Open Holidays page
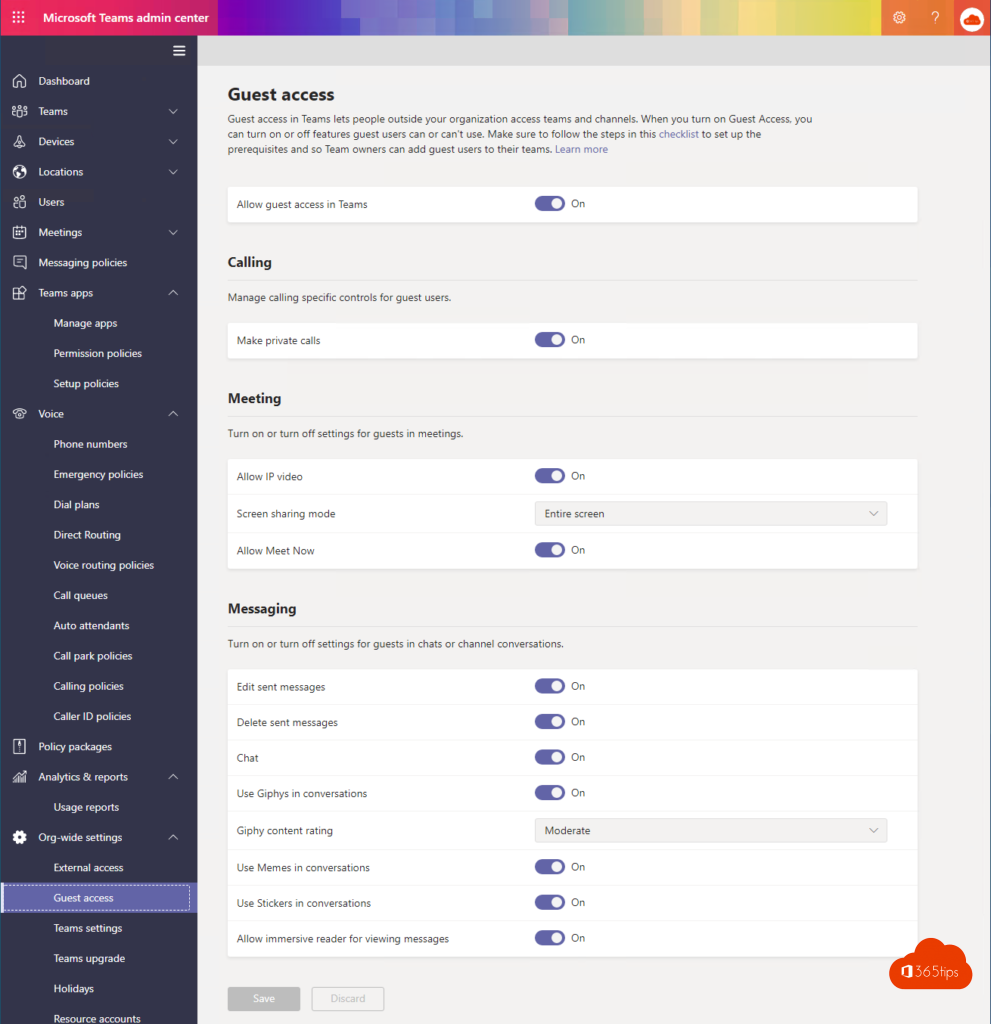This screenshot has width=991, height=1024. [x=74, y=989]
